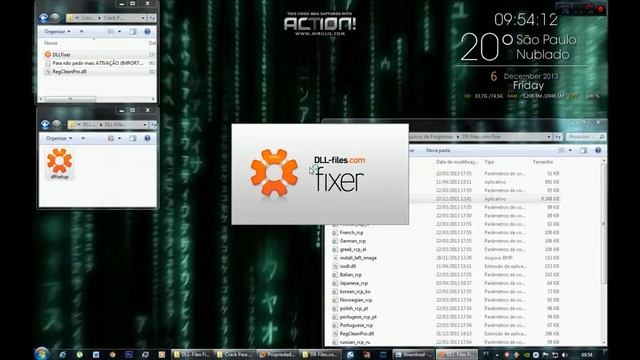The width and height of the screenshot is (640, 360).
Task: Open help in the dffsetup Explorer window
Action: pos(147,138)
